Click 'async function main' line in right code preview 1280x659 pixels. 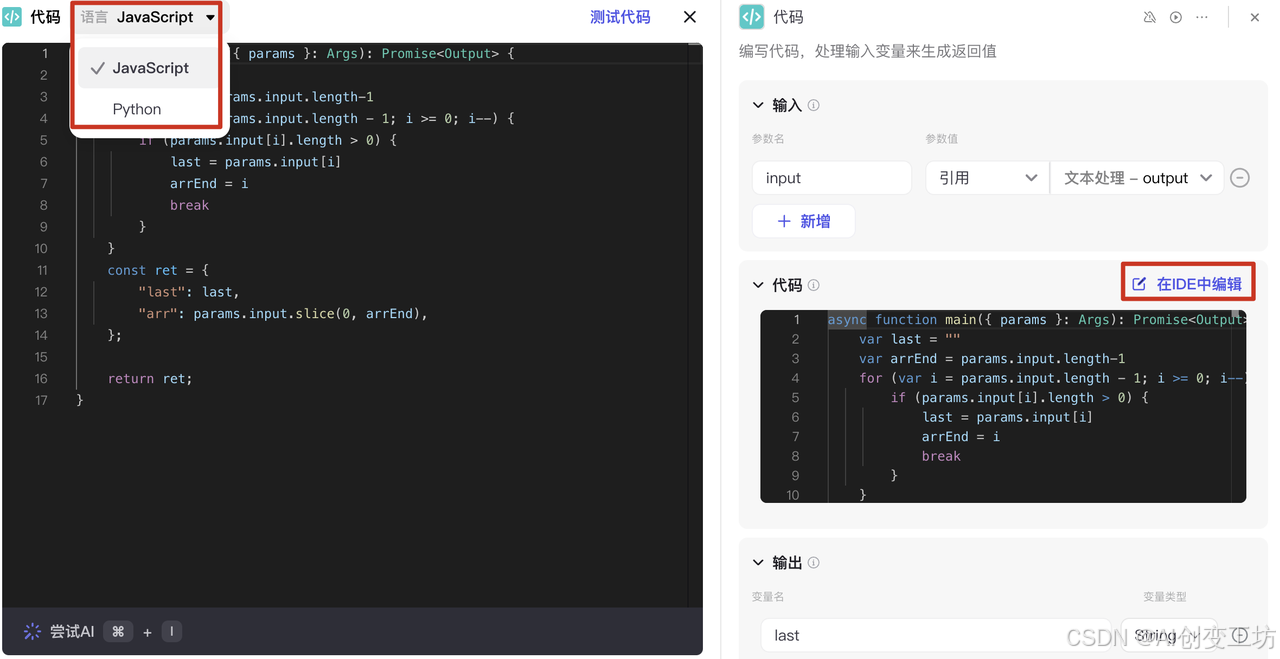1036,320
